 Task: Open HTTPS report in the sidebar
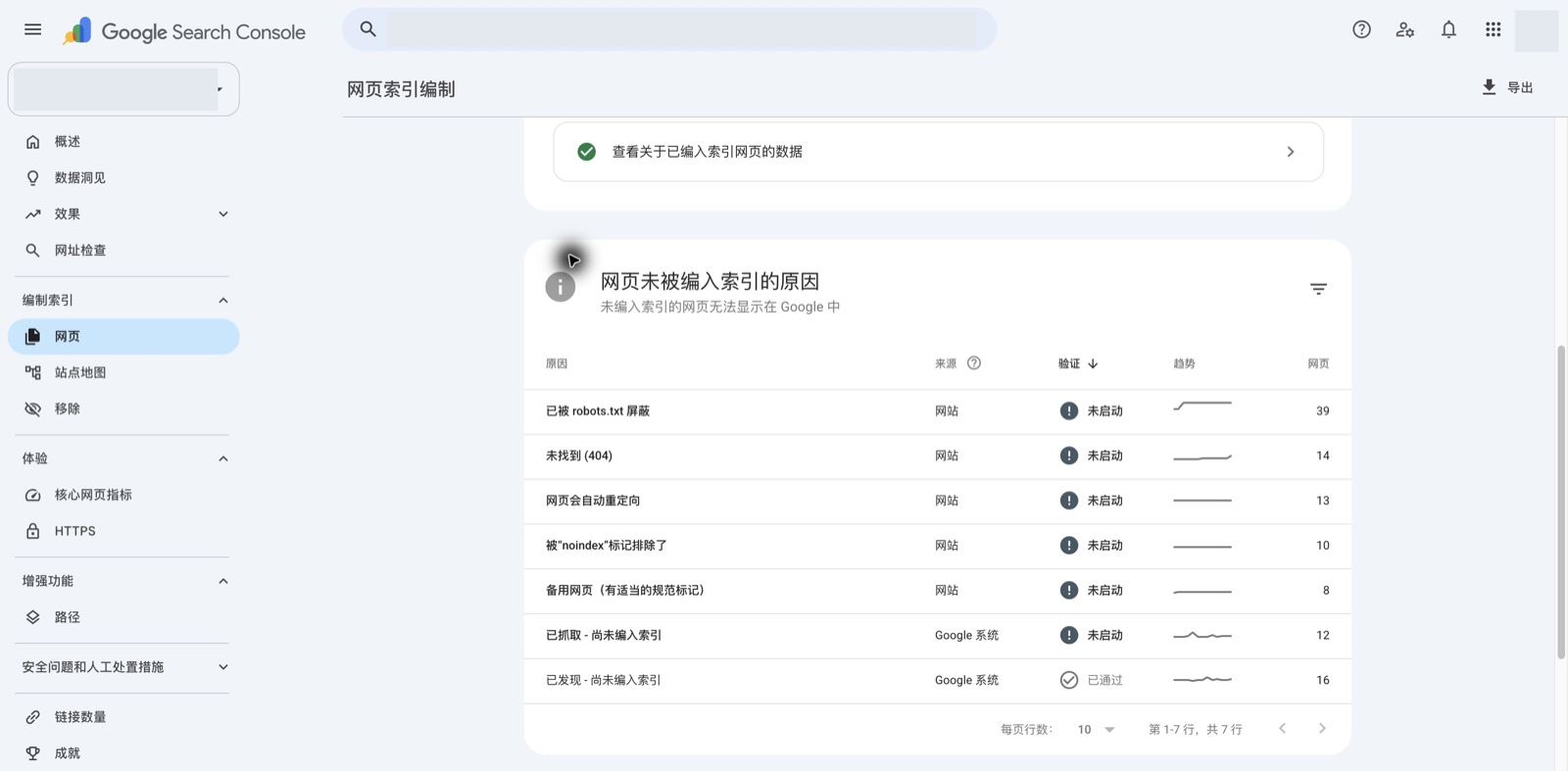click(123, 532)
